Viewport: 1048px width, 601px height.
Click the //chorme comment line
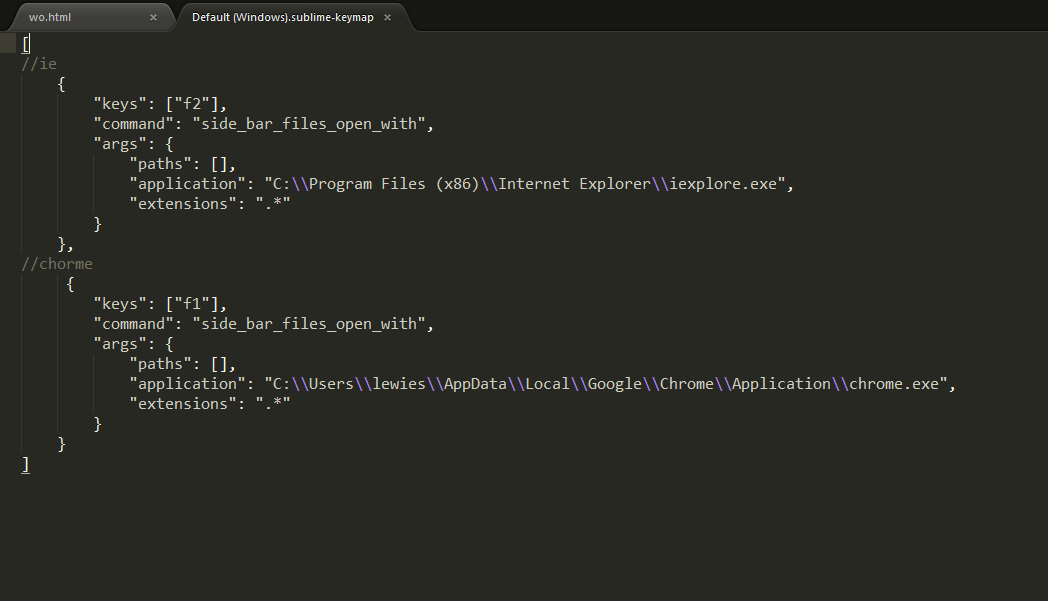coord(57,264)
